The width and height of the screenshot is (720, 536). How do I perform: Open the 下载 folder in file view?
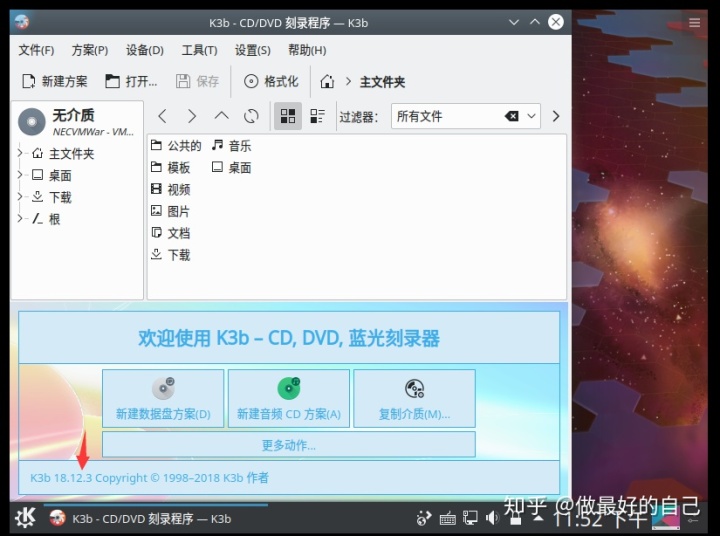[x=170, y=255]
